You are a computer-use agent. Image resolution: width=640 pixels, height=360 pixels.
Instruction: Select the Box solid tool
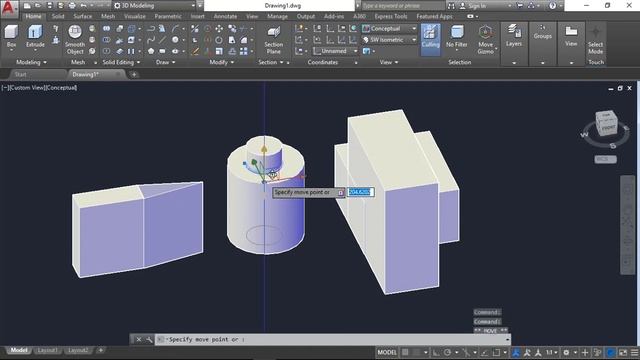point(11,36)
